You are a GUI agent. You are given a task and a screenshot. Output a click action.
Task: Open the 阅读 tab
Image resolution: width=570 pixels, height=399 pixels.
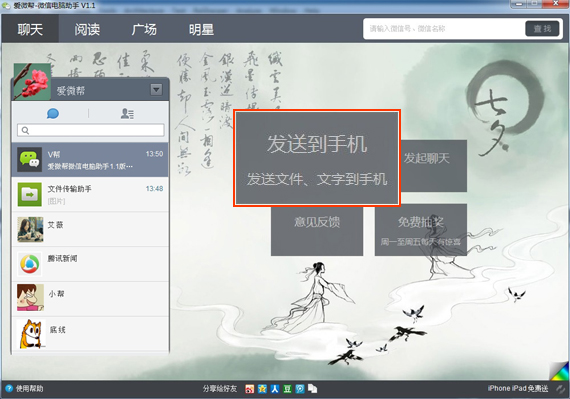pos(87,29)
